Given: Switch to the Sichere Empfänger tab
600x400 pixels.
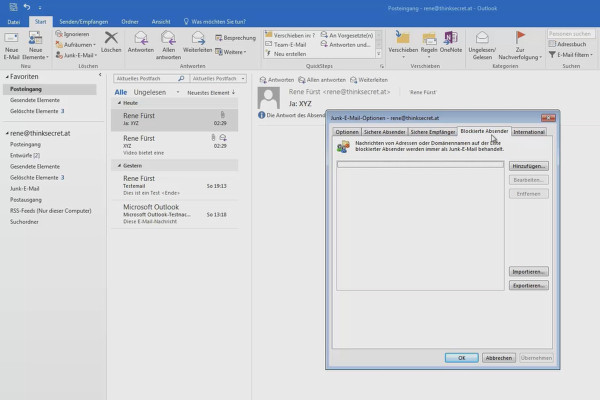Looking at the screenshot, I should coord(433,132).
